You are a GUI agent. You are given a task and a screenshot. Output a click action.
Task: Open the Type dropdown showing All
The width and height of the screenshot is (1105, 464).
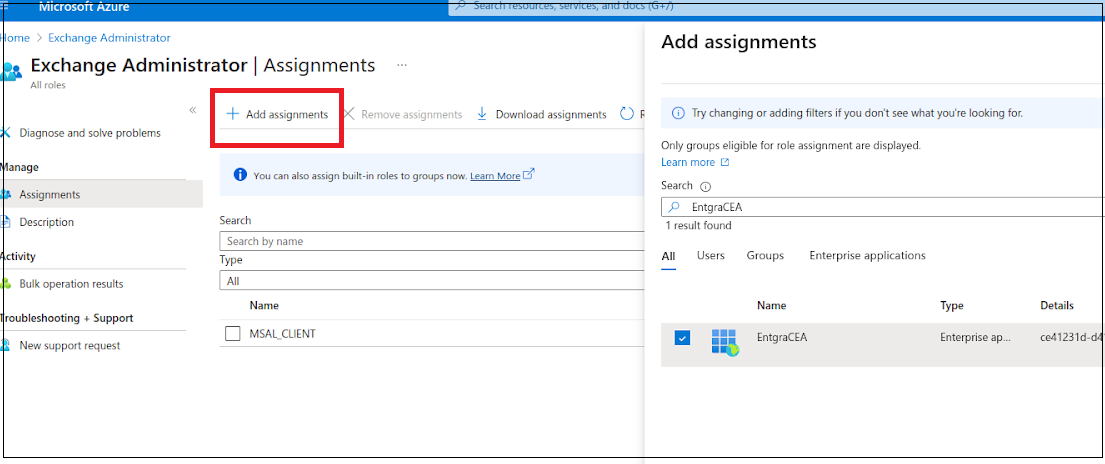(431, 281)
